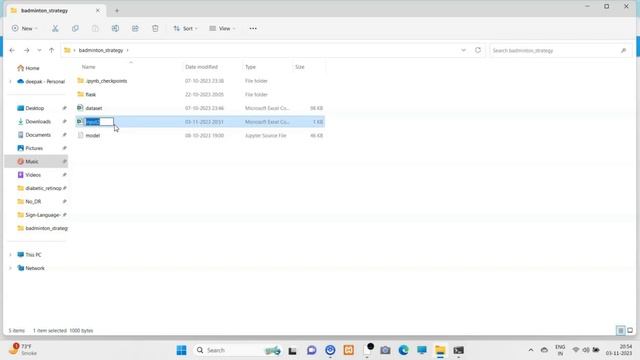
Task: Open the Wi-Fi network tray icon
Action: click(x=576, y=350)
